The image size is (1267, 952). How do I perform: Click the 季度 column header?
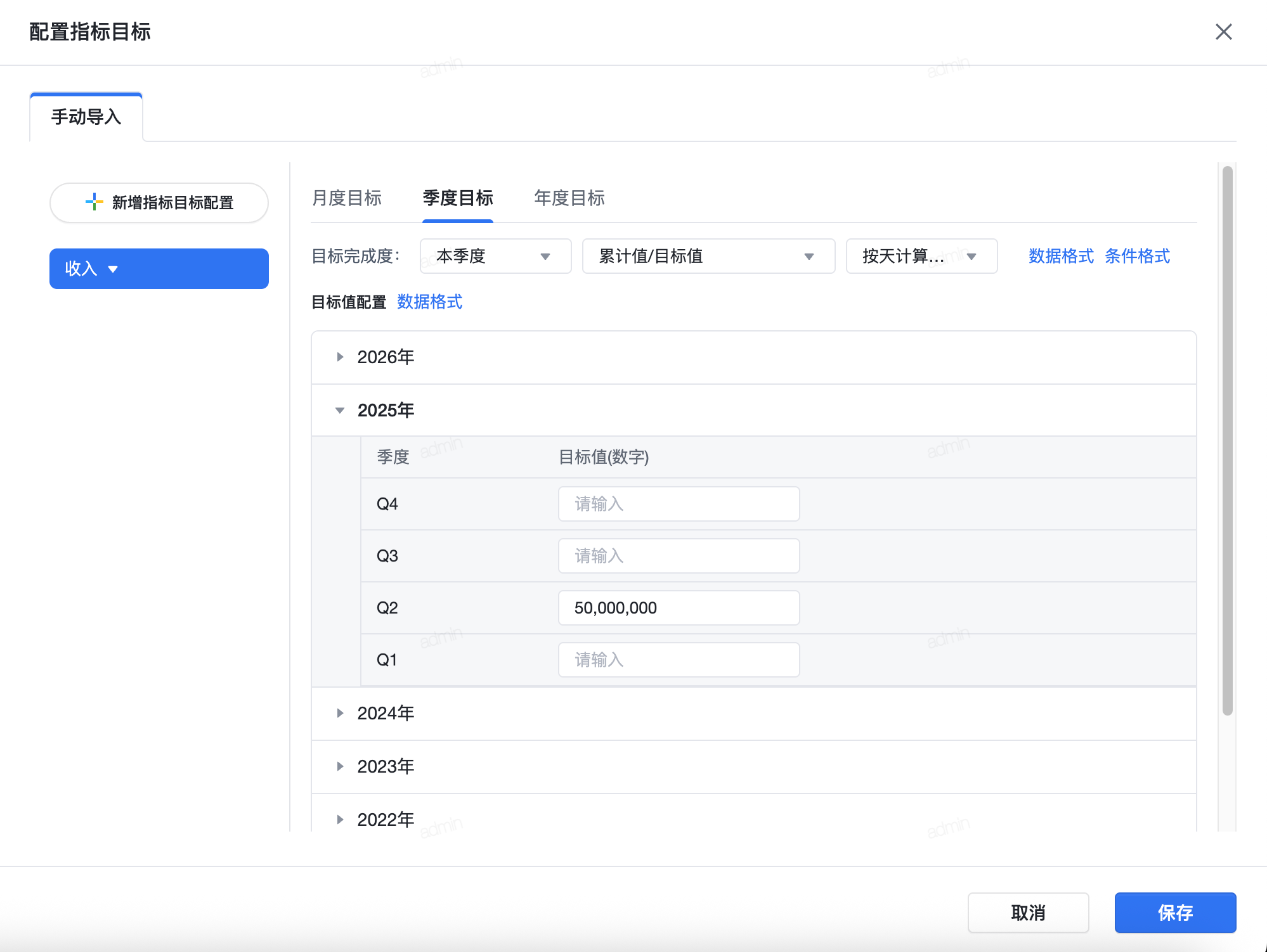(x=393, y=457)
